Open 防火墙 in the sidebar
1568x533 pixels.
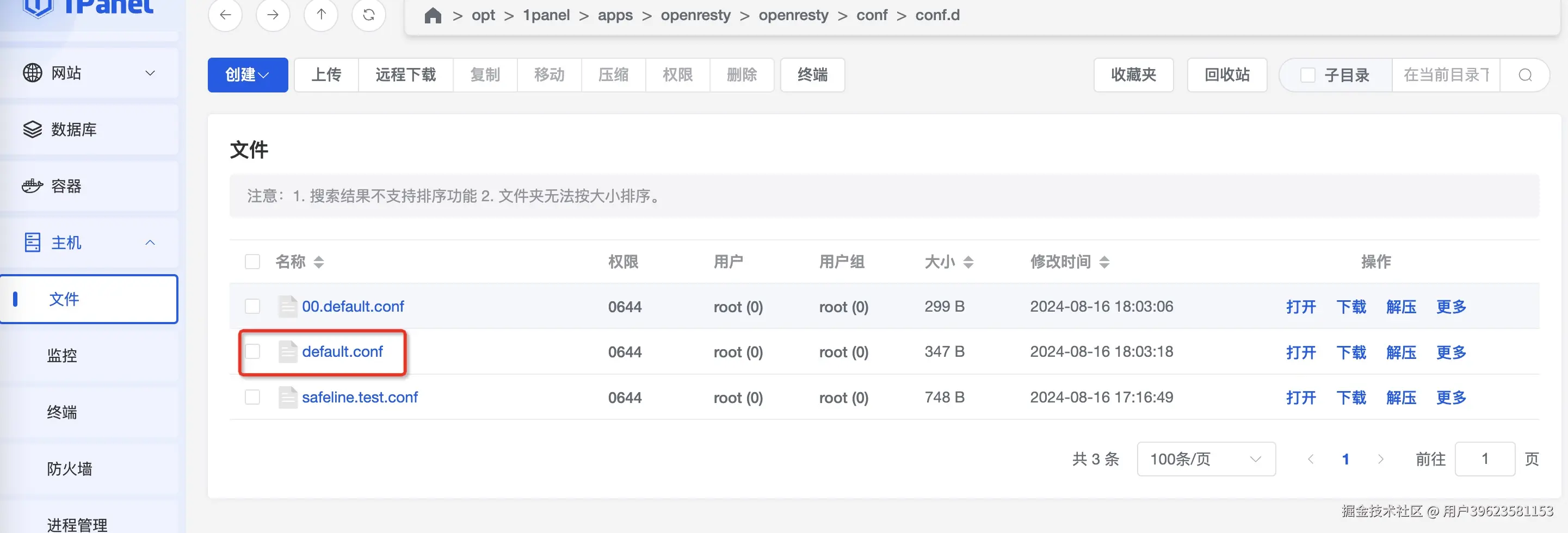pyautogui.click(x=89, y=468)
